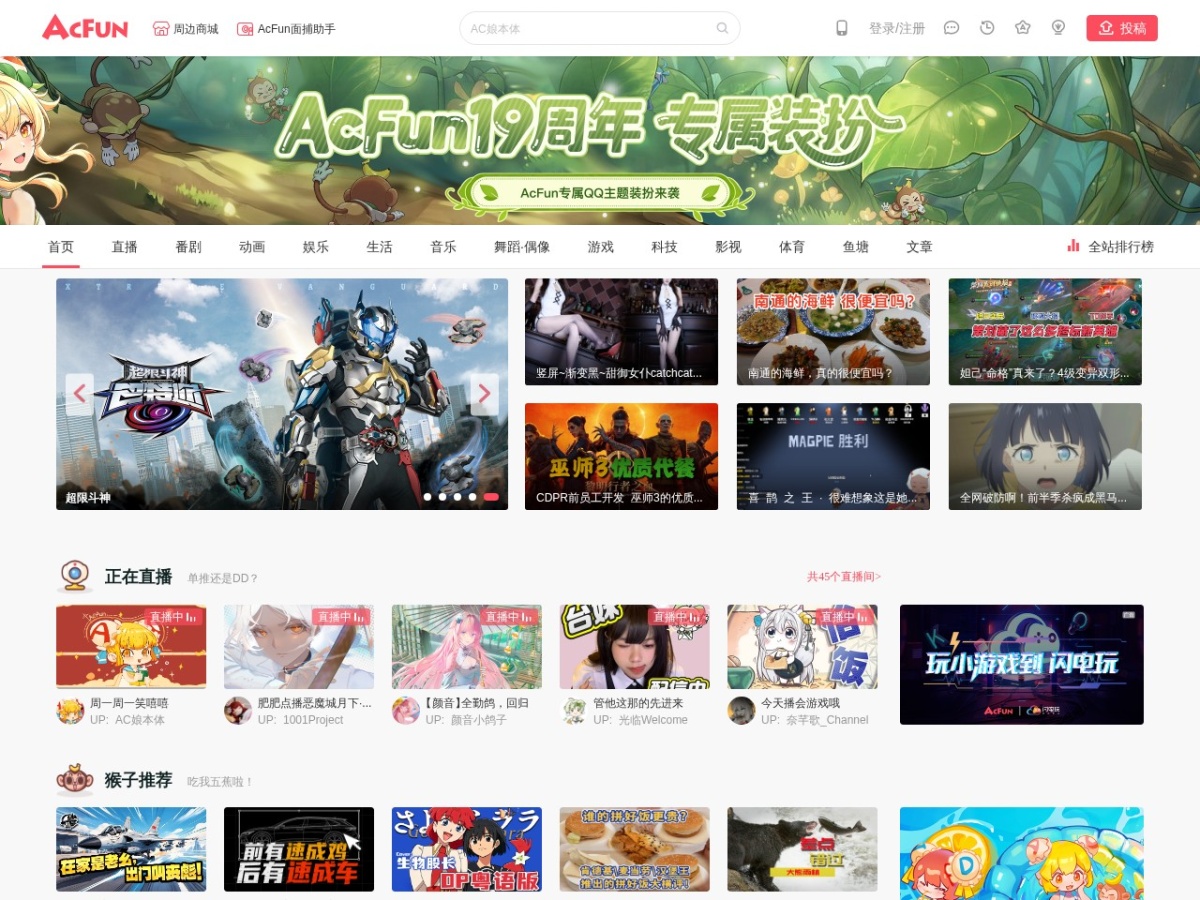
Task: Open the watch history clock icon
Action: 987,28
